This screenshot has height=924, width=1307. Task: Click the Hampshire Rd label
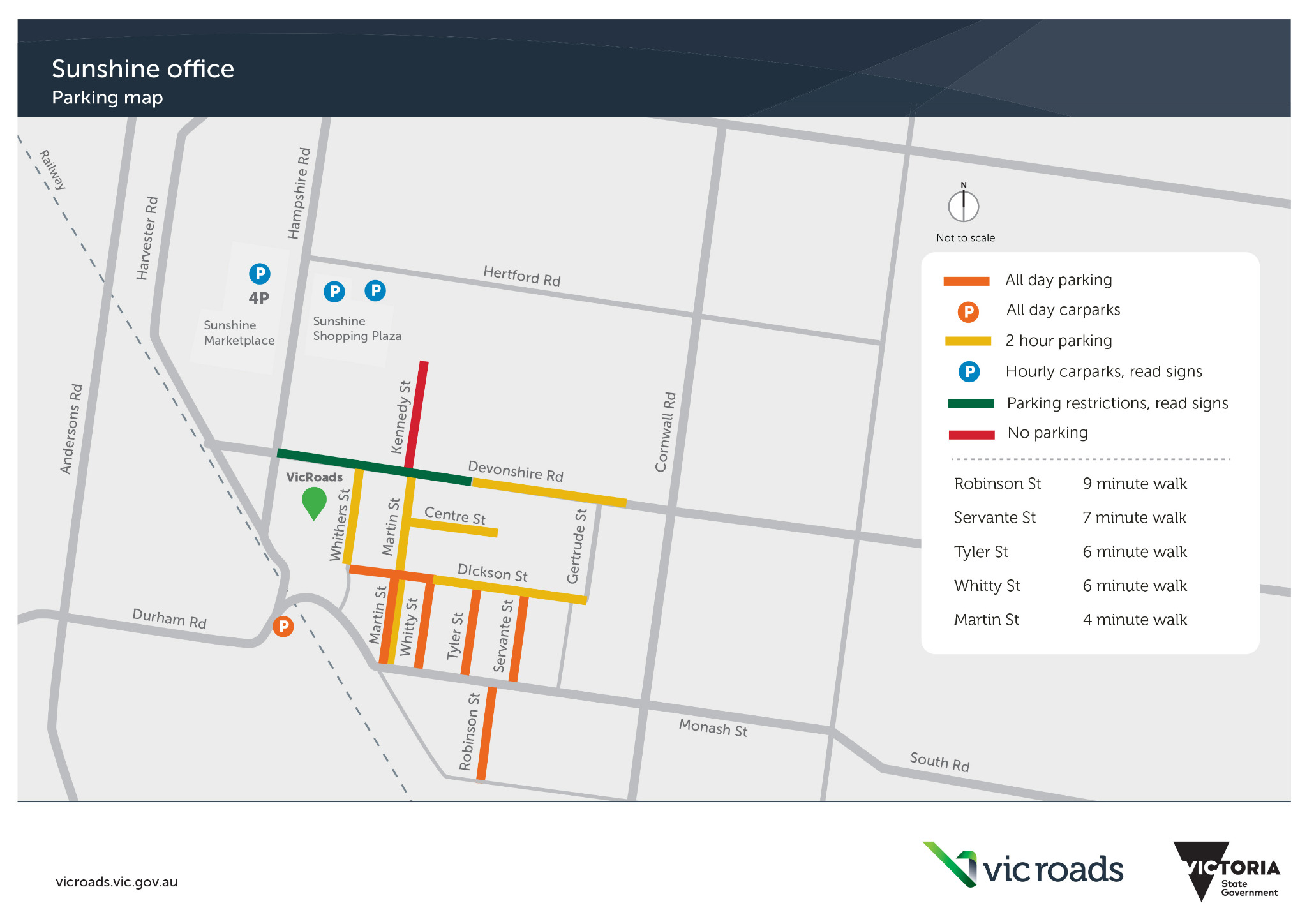click(299, 193)
